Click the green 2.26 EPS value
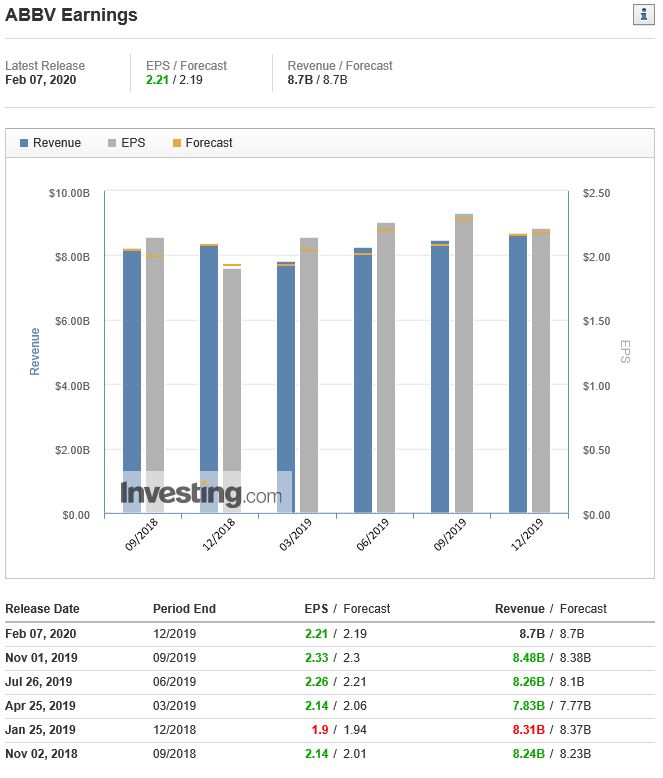Viewport: 663px width, 778px height. (x=317, y=682)
